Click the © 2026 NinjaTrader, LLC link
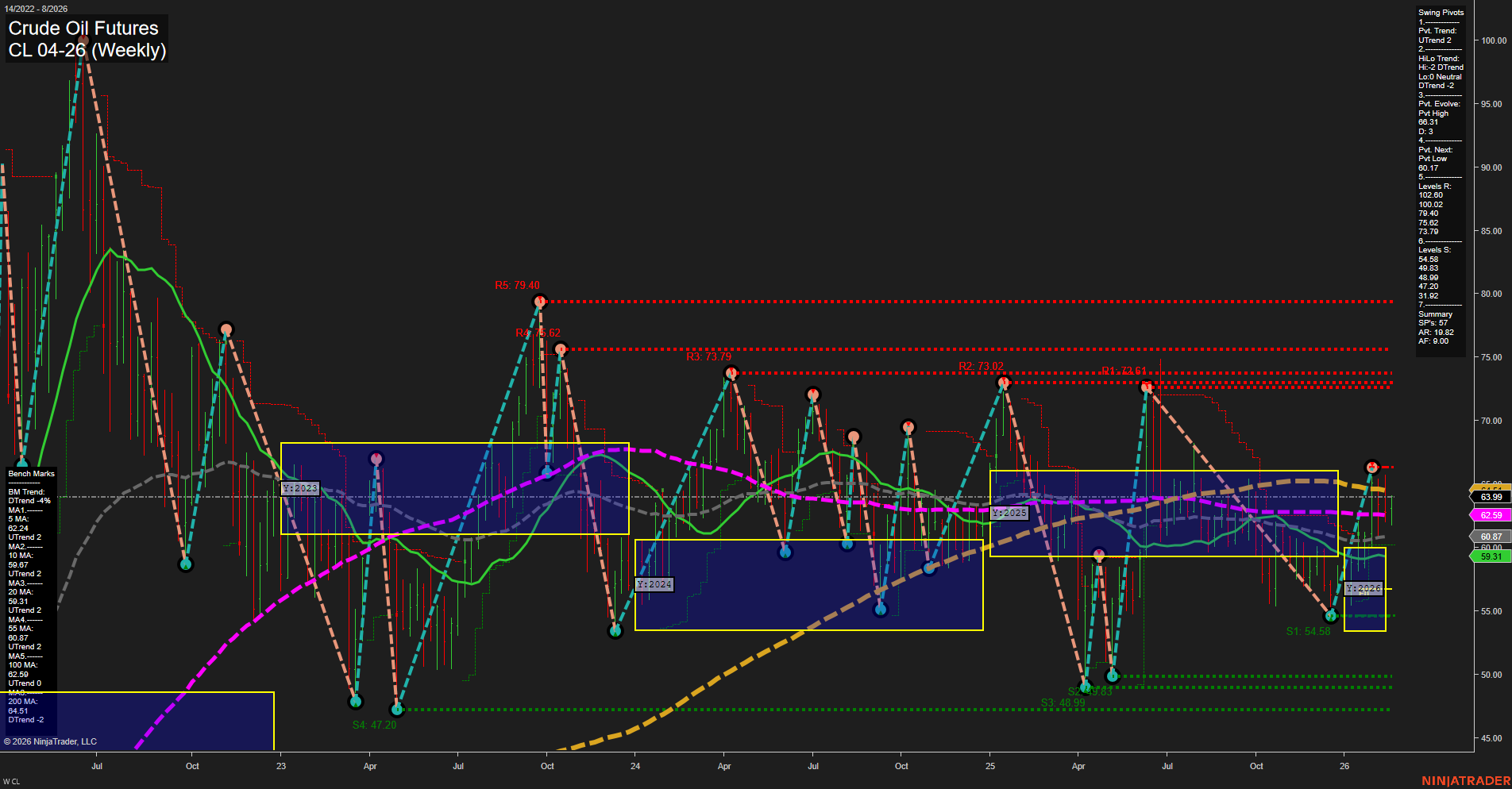Viewport: 1512px width, 789px height. (52, 741)
